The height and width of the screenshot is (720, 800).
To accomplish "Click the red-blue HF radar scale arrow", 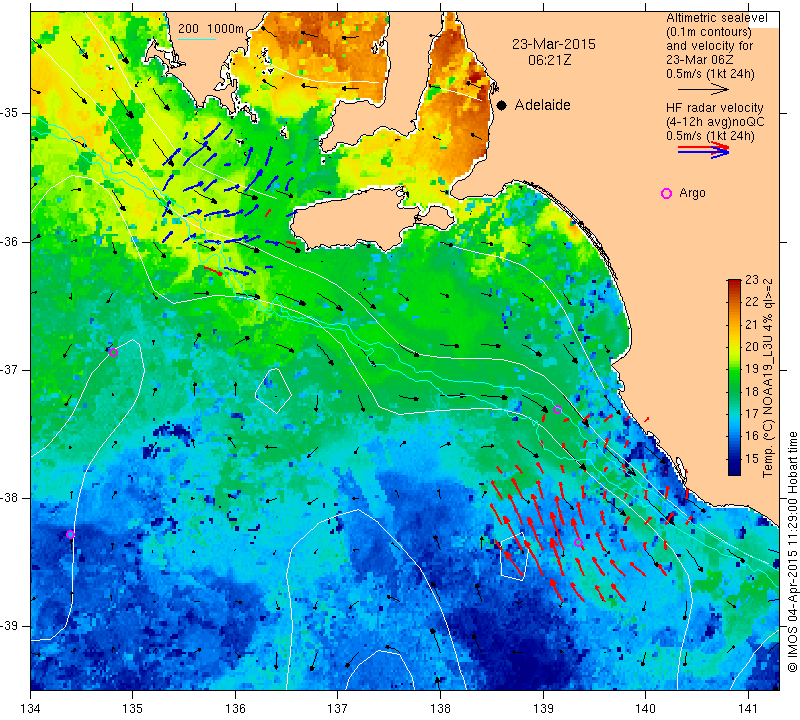I will 703,150.
